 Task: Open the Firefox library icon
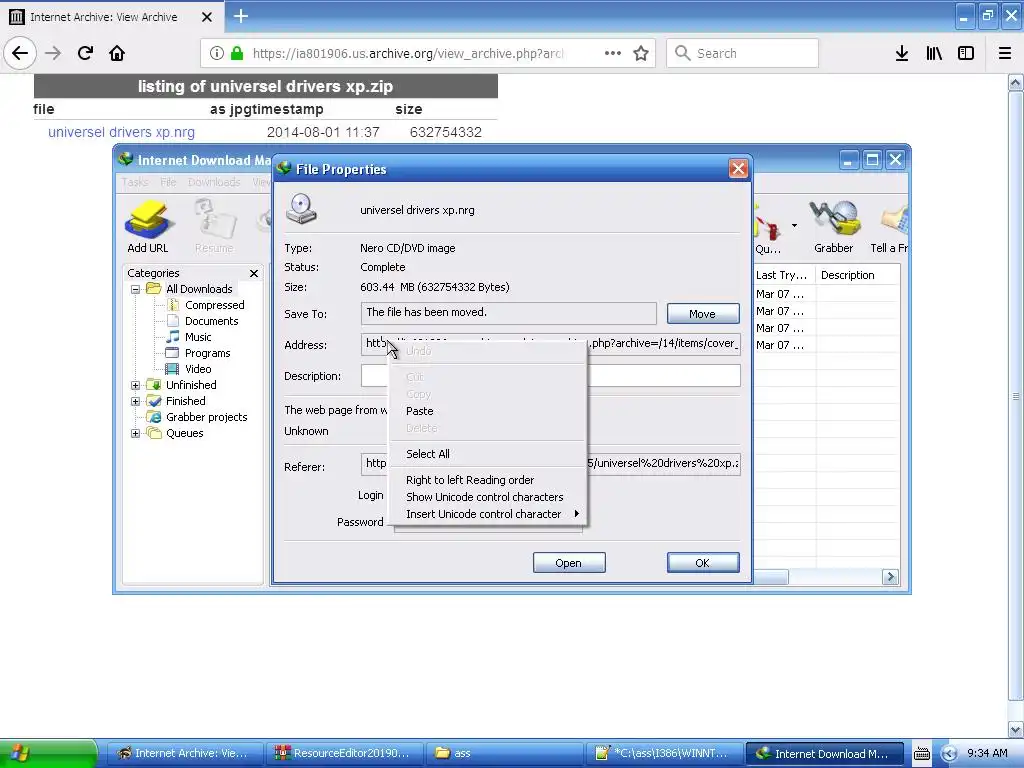[934, 53]
